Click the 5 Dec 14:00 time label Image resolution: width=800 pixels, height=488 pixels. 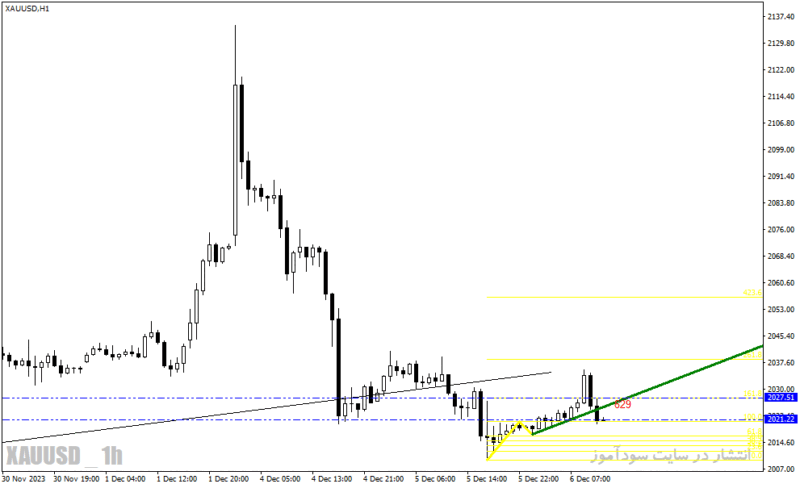[x=487, y=479]
